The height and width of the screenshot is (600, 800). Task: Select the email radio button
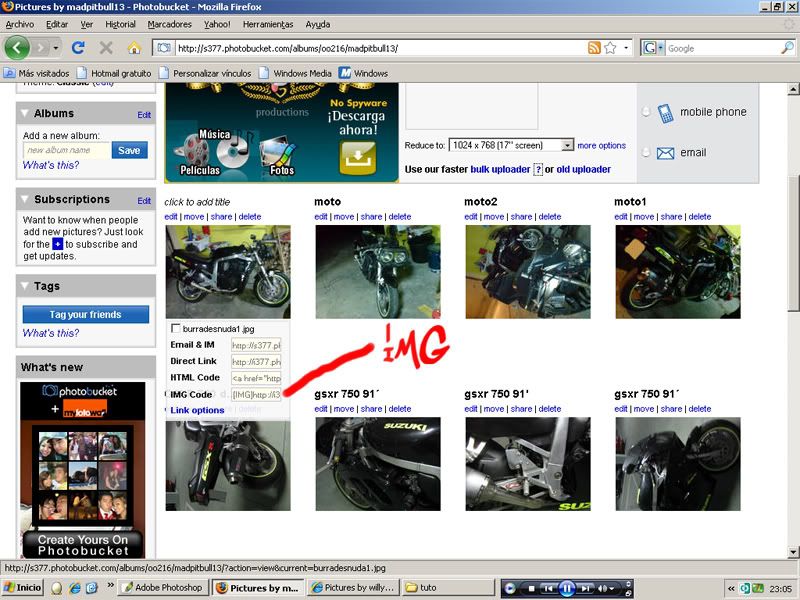tap(645, 152)
